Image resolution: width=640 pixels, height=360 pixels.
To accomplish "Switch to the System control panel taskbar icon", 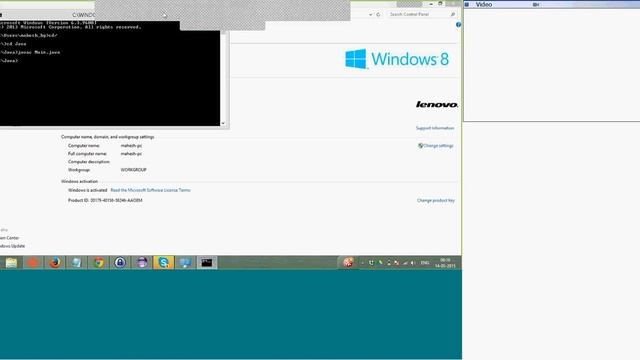I will [185, 262].
